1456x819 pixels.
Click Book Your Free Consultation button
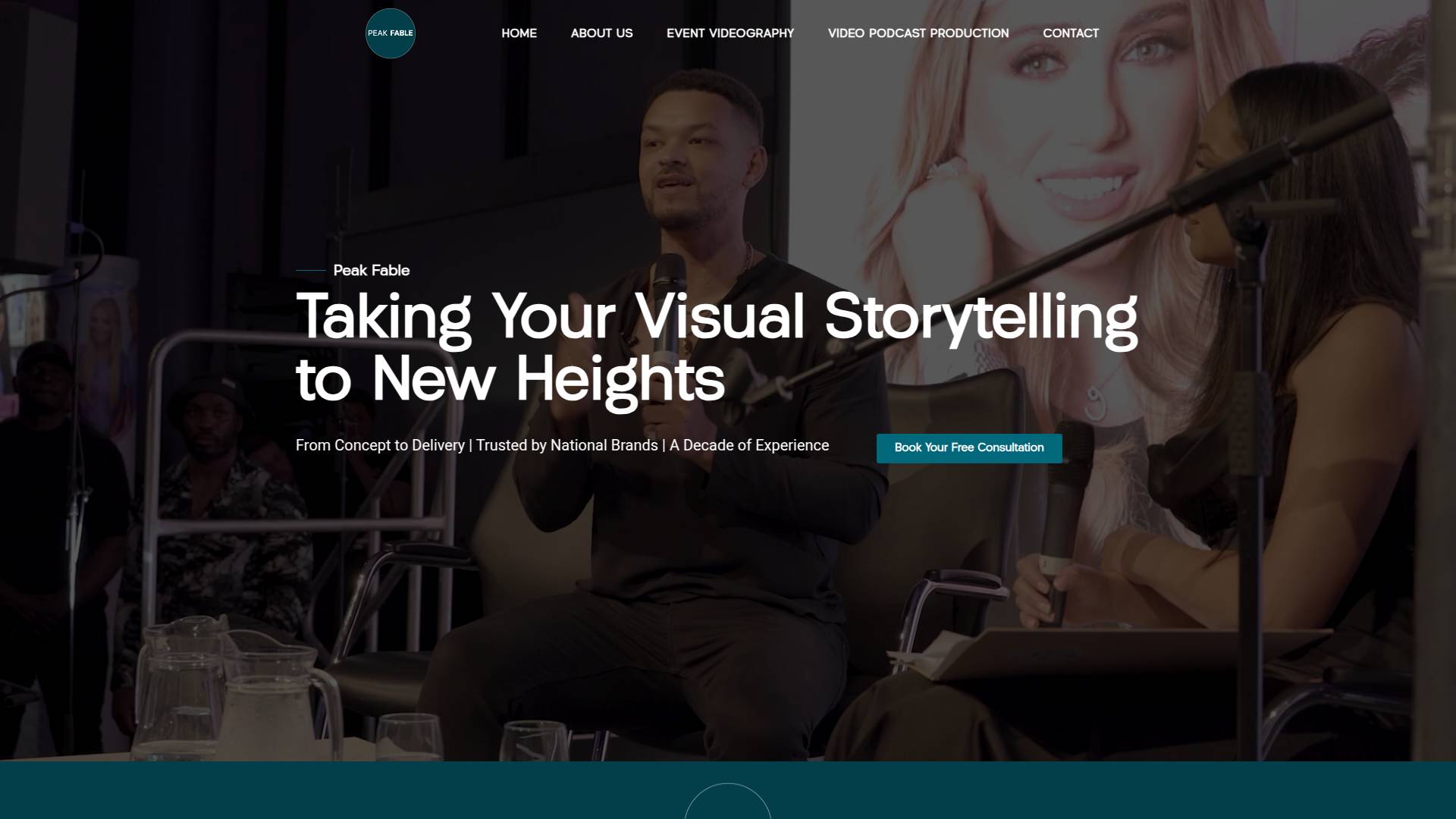click(968, 448)
